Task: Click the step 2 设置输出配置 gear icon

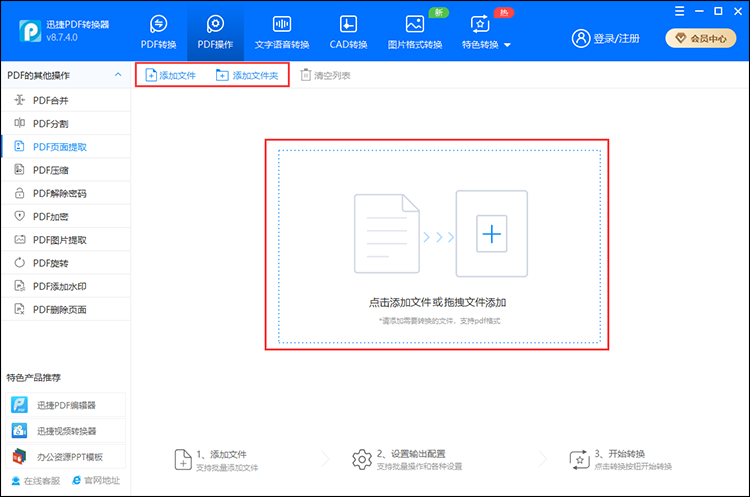Action: tap(362, 460)
